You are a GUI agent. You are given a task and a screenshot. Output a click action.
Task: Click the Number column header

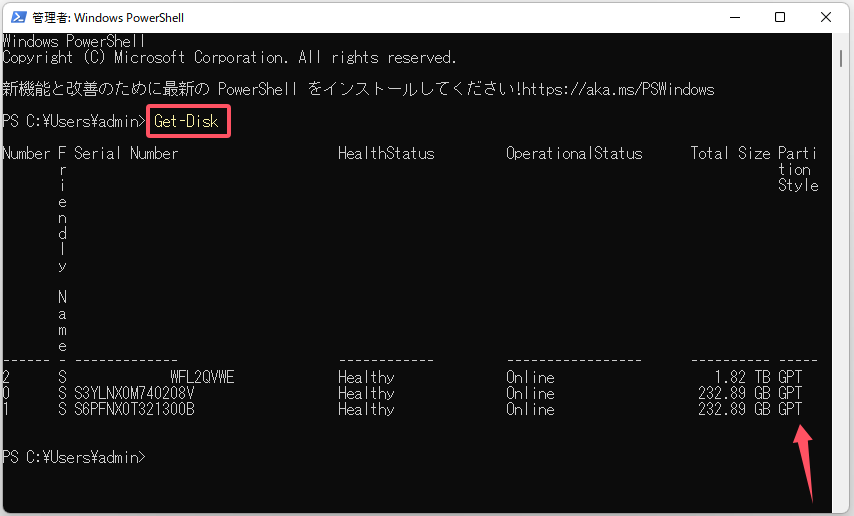click(26, 154)
